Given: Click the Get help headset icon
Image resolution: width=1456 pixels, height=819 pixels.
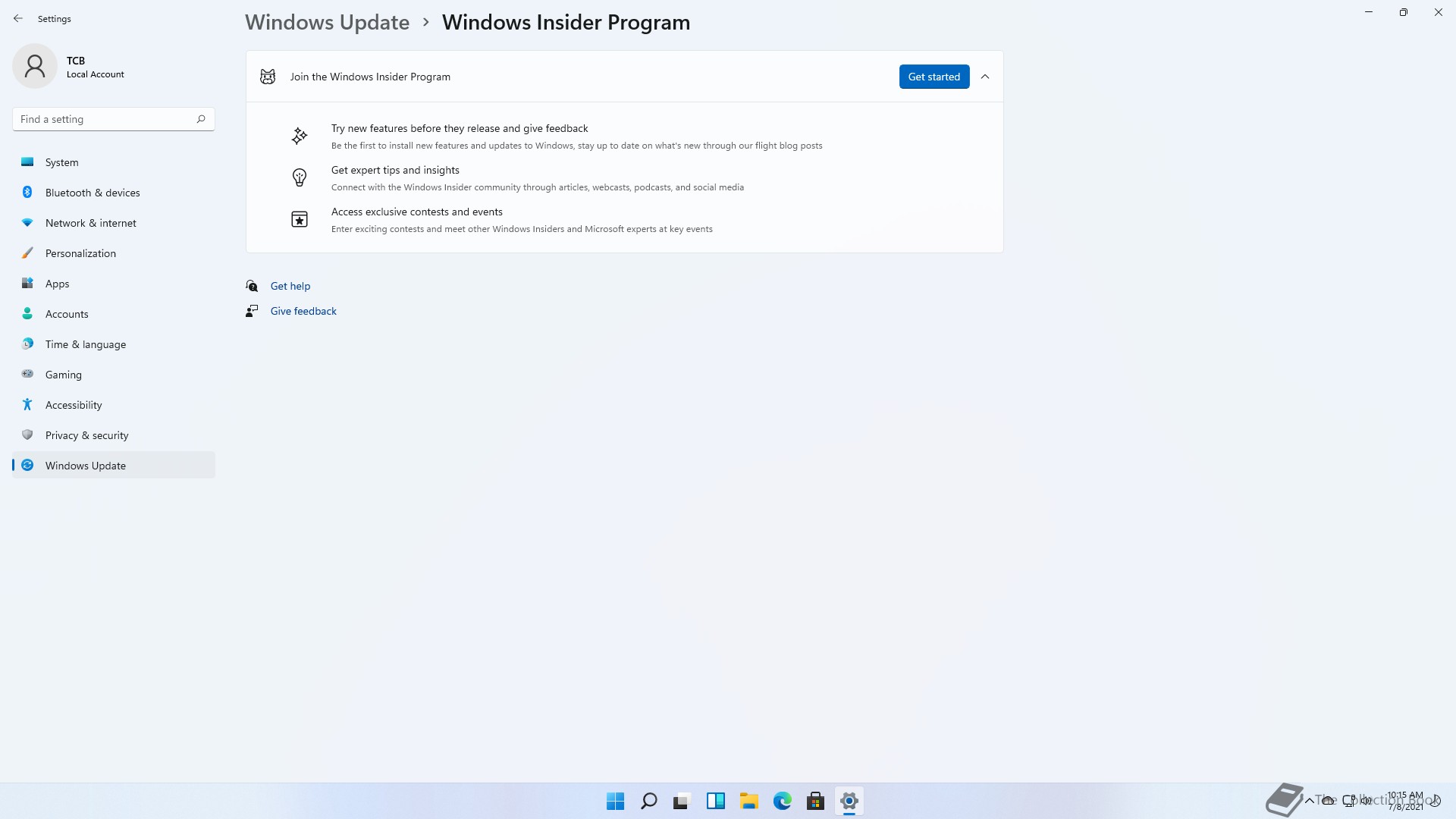Looking at the screenshot, I should [x=252, y=286].
